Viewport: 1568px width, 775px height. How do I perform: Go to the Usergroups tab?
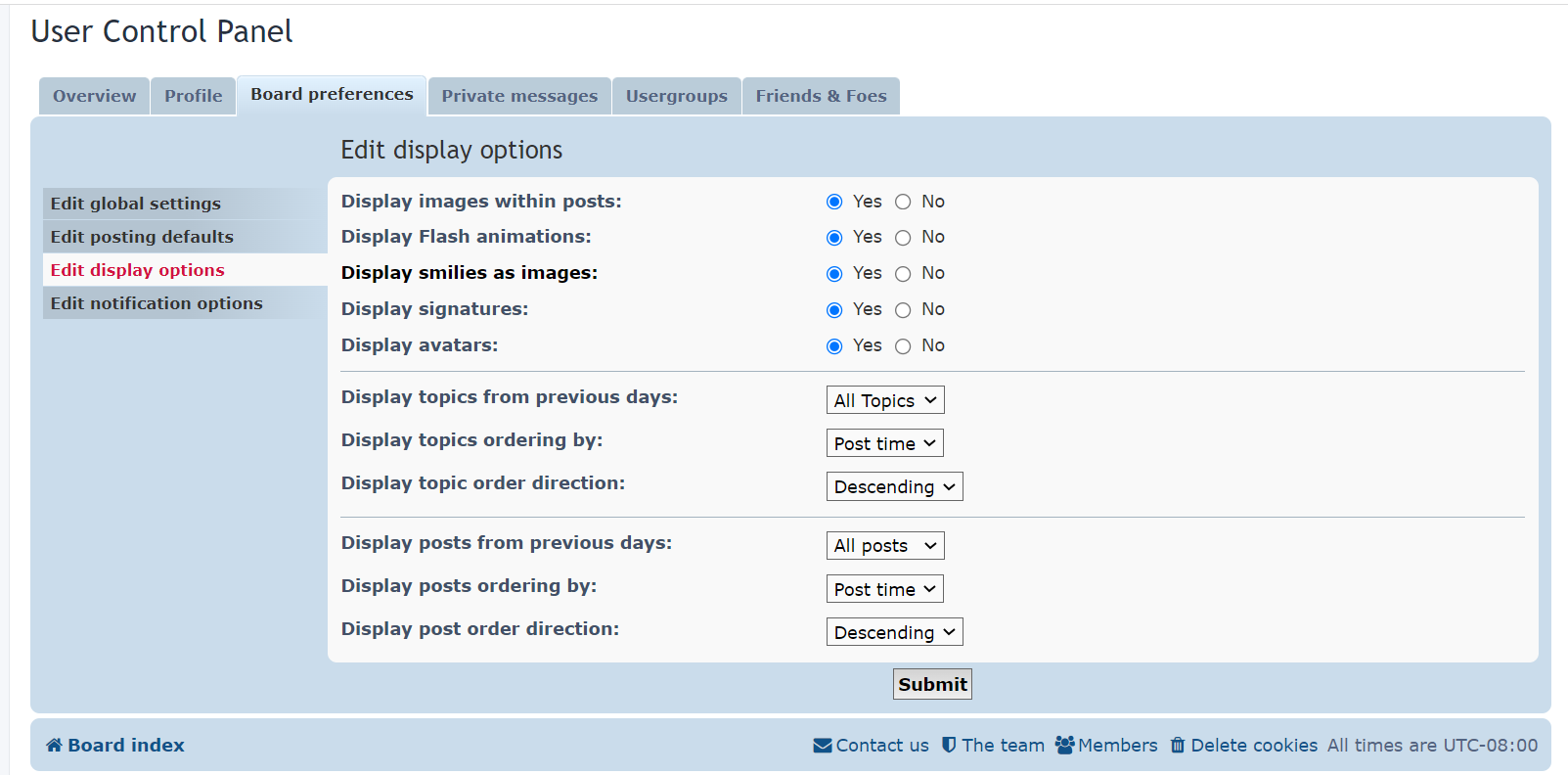tap(676, 96)
